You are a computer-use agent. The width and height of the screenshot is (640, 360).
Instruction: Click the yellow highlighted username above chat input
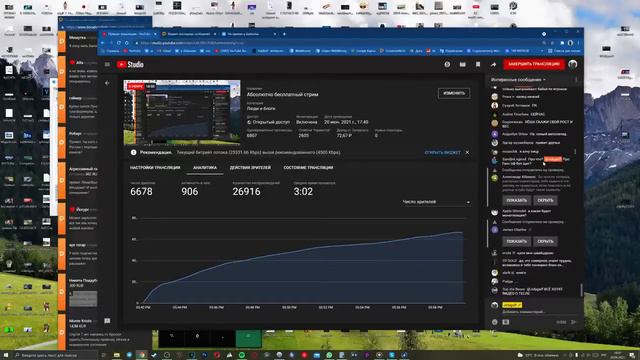(512, 304)
